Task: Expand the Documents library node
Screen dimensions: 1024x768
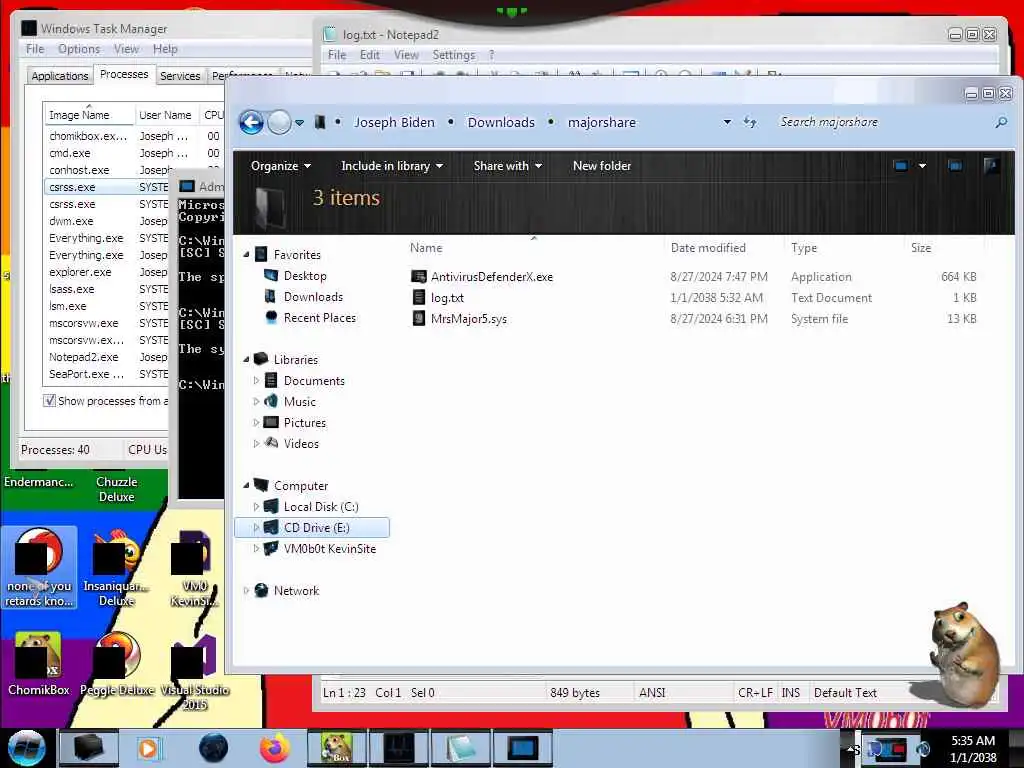Action: [x=256, y=380]
